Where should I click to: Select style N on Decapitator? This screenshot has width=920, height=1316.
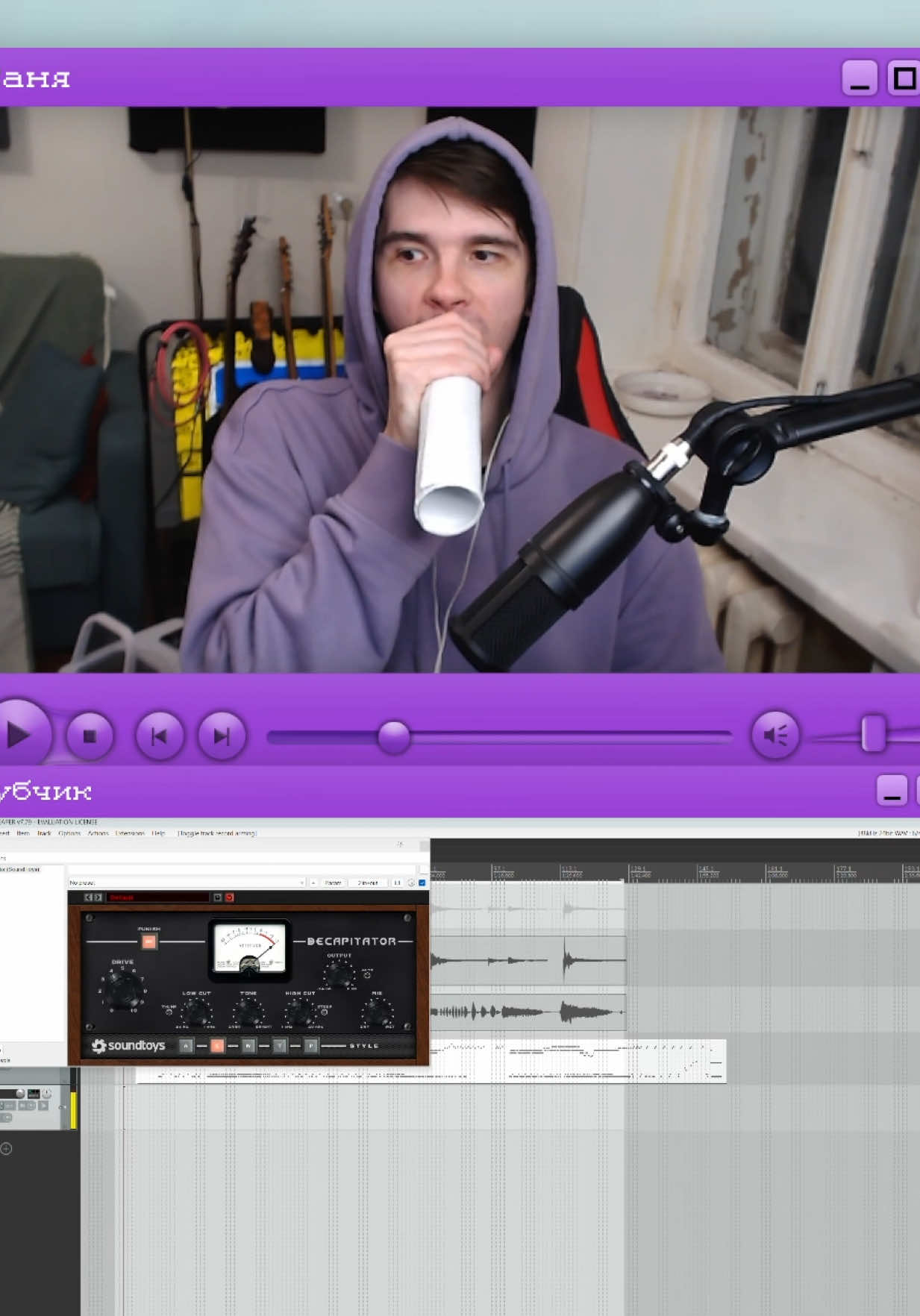coord(248,1046)
